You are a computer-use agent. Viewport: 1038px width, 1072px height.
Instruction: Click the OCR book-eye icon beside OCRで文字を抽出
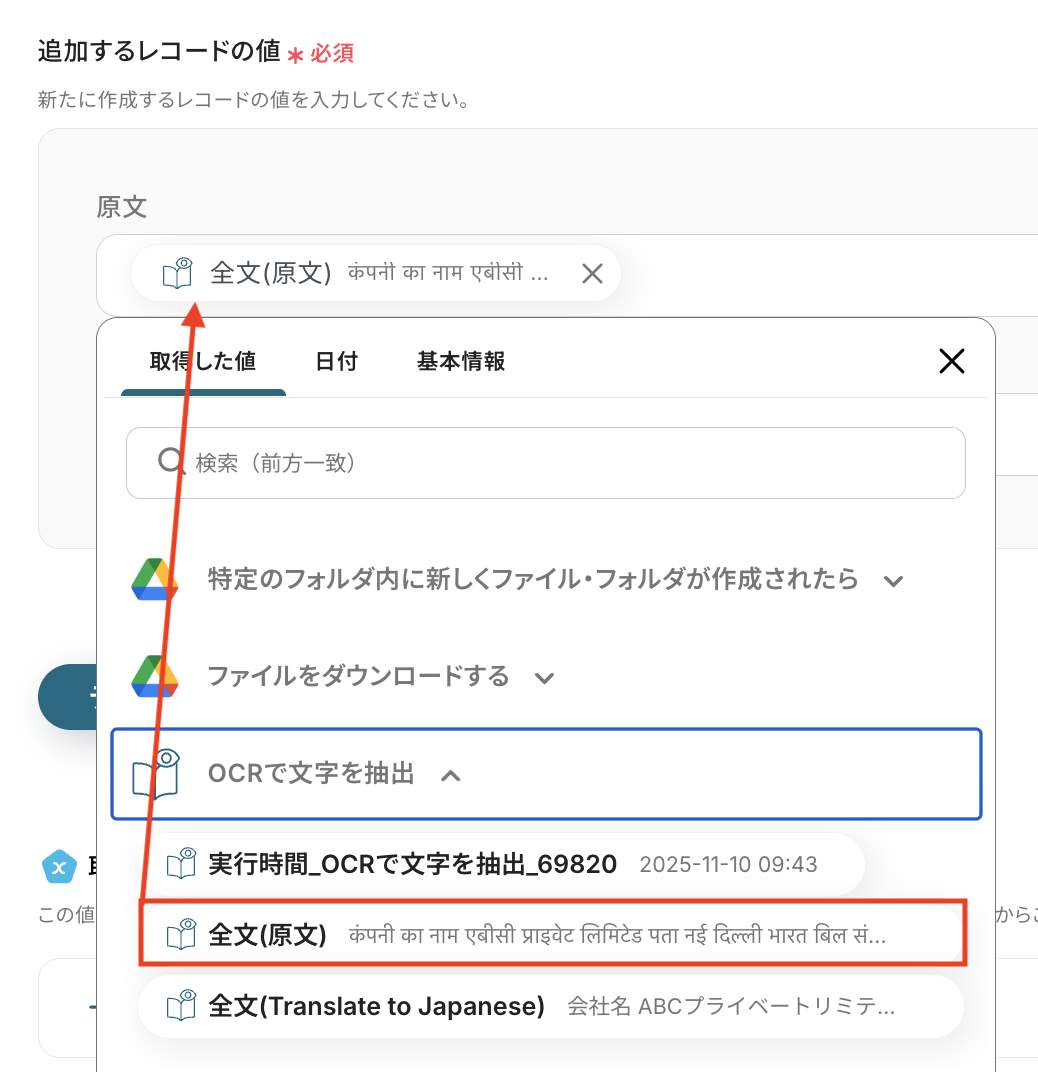156,774
